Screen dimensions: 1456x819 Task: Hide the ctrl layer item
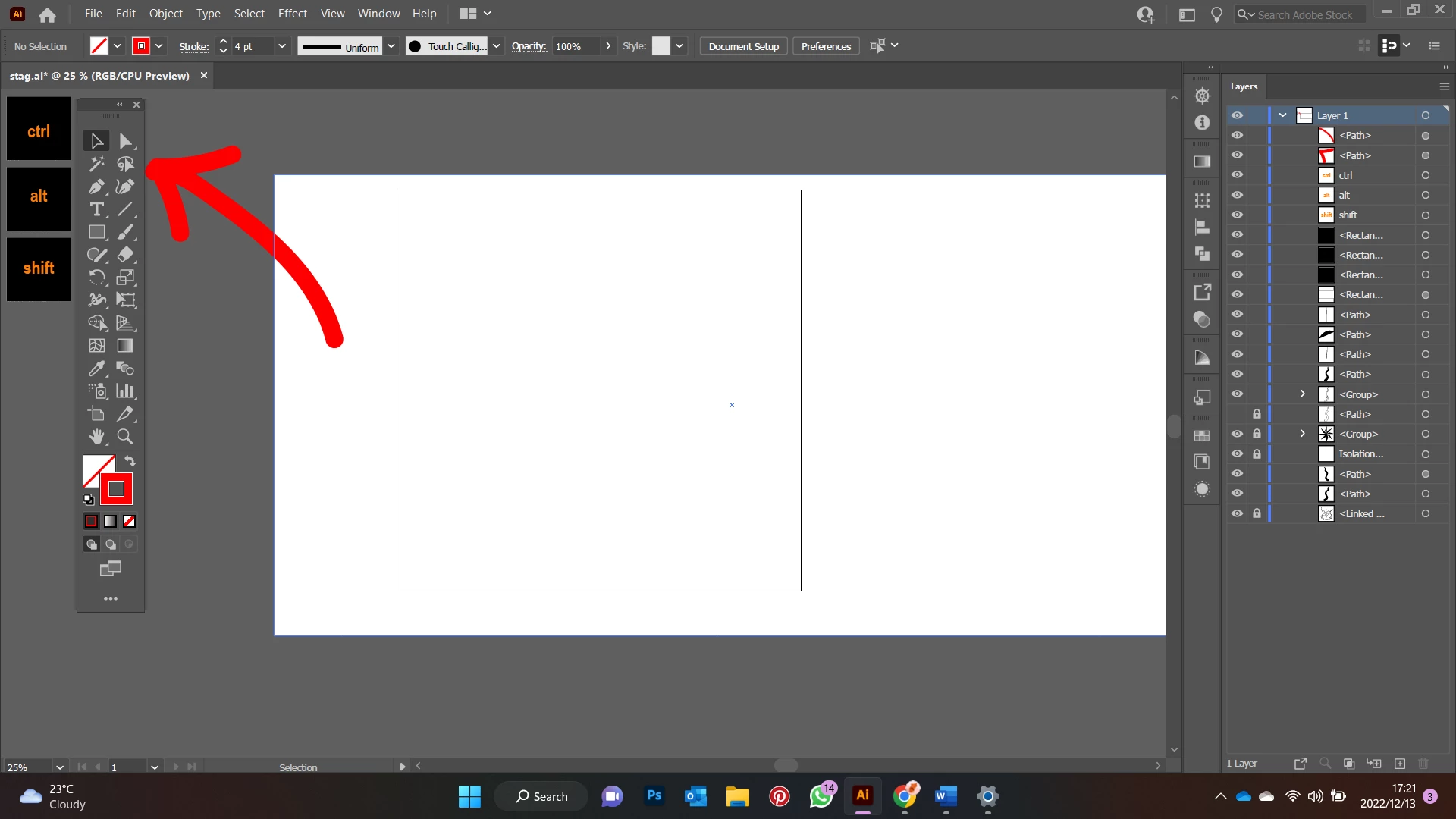tap(1237, 175)
